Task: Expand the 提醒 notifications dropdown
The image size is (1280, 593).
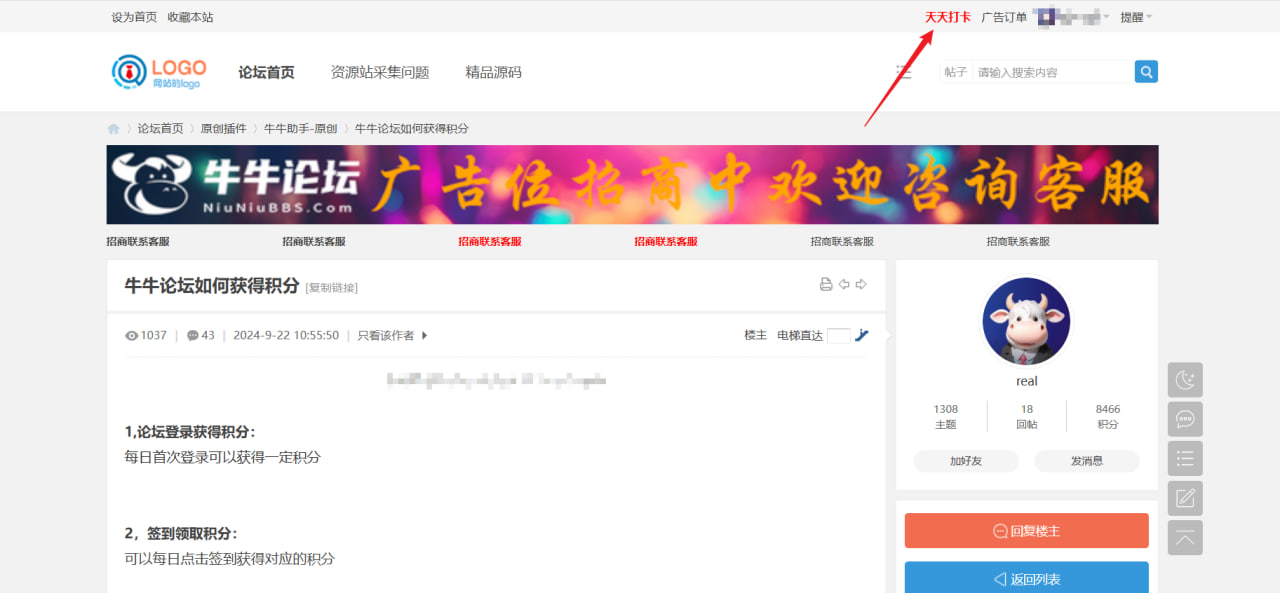Action: 1136,17
